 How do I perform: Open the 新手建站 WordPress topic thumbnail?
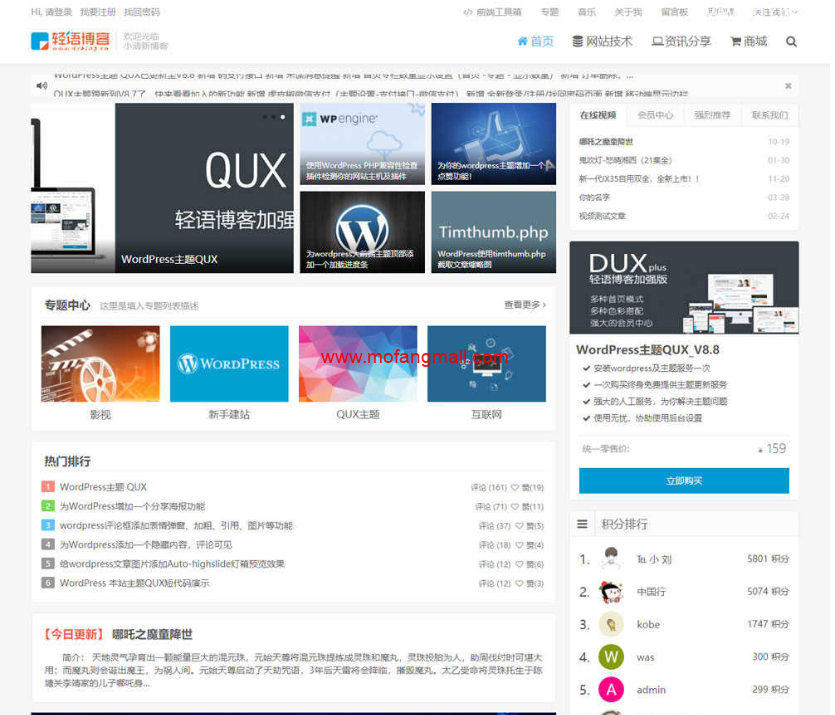[x=229, y=364]
